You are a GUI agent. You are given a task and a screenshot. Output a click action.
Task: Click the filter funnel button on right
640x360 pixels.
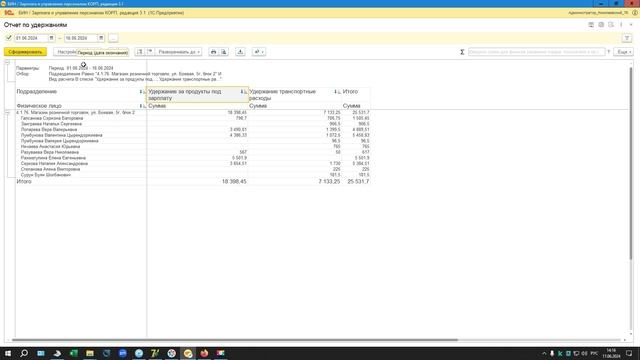coord(627,38)
